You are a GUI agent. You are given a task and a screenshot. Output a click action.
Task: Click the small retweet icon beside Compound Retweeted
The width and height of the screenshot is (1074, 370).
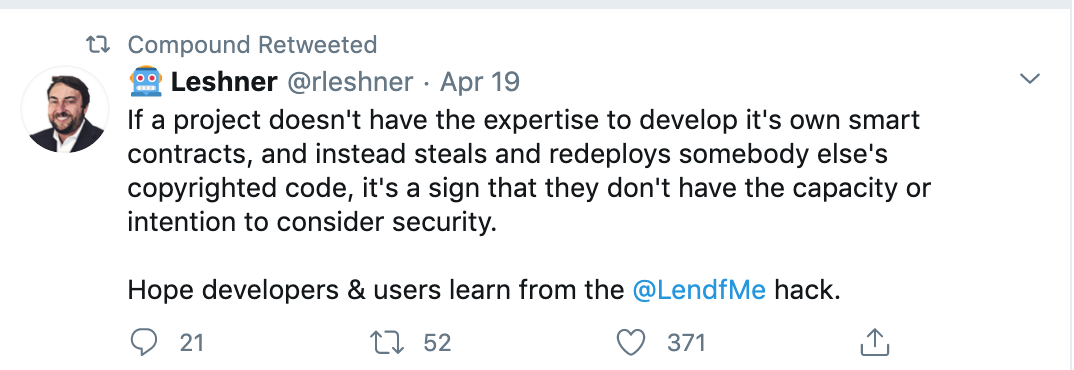(98, 46)
